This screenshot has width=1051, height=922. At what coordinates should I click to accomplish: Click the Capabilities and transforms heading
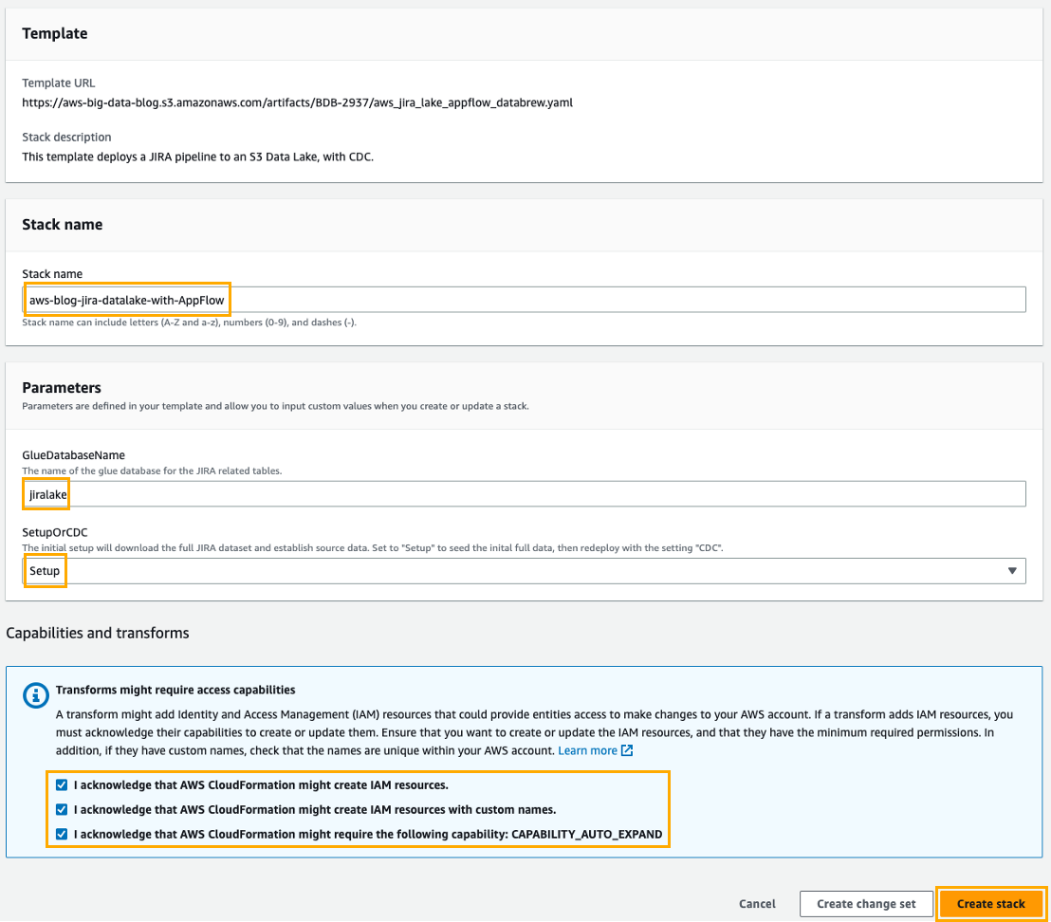point(97,633)
